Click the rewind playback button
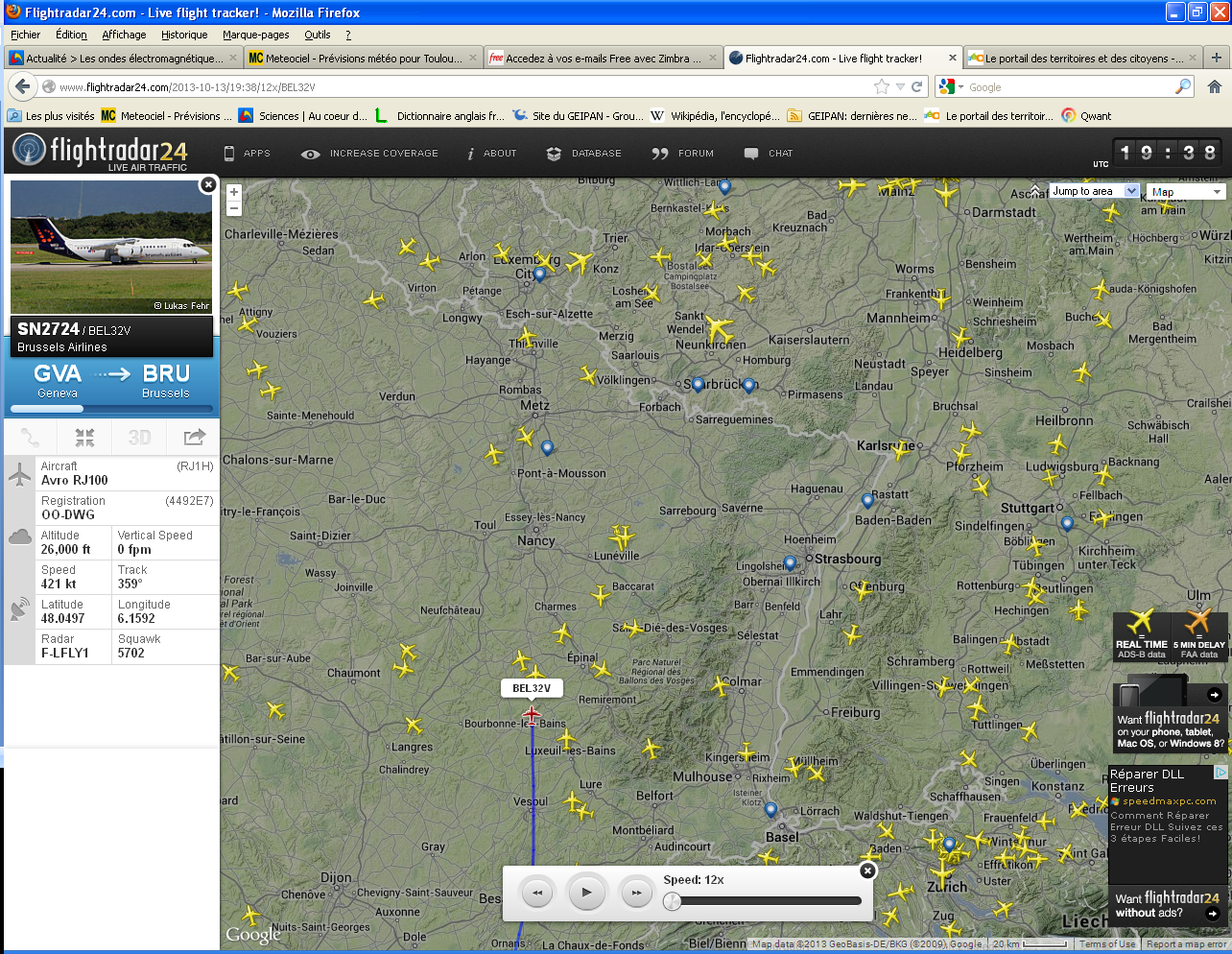This screenshot has height=954, width=1232. point(537,893)
